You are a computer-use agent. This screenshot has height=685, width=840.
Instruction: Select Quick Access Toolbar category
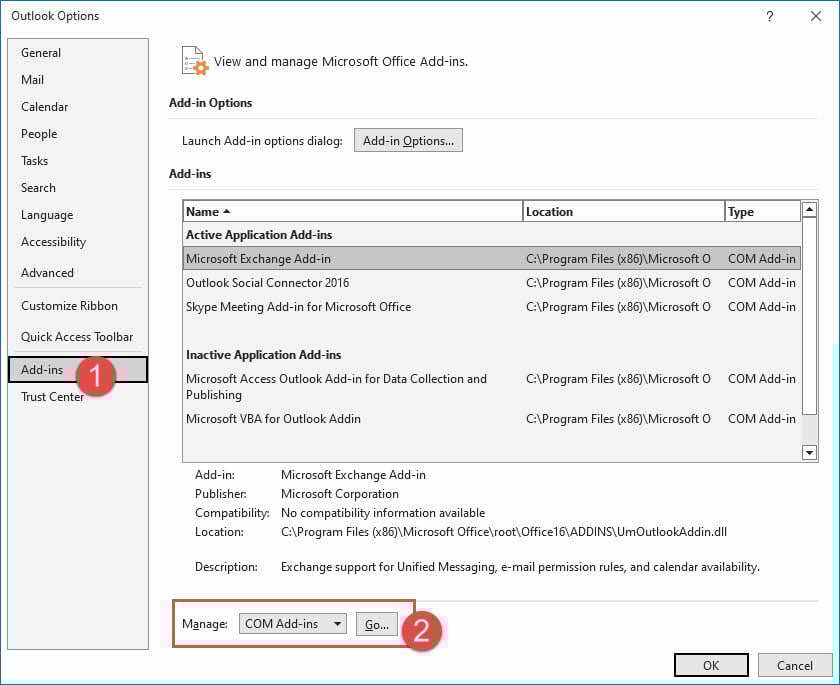[x=77, y=337]
